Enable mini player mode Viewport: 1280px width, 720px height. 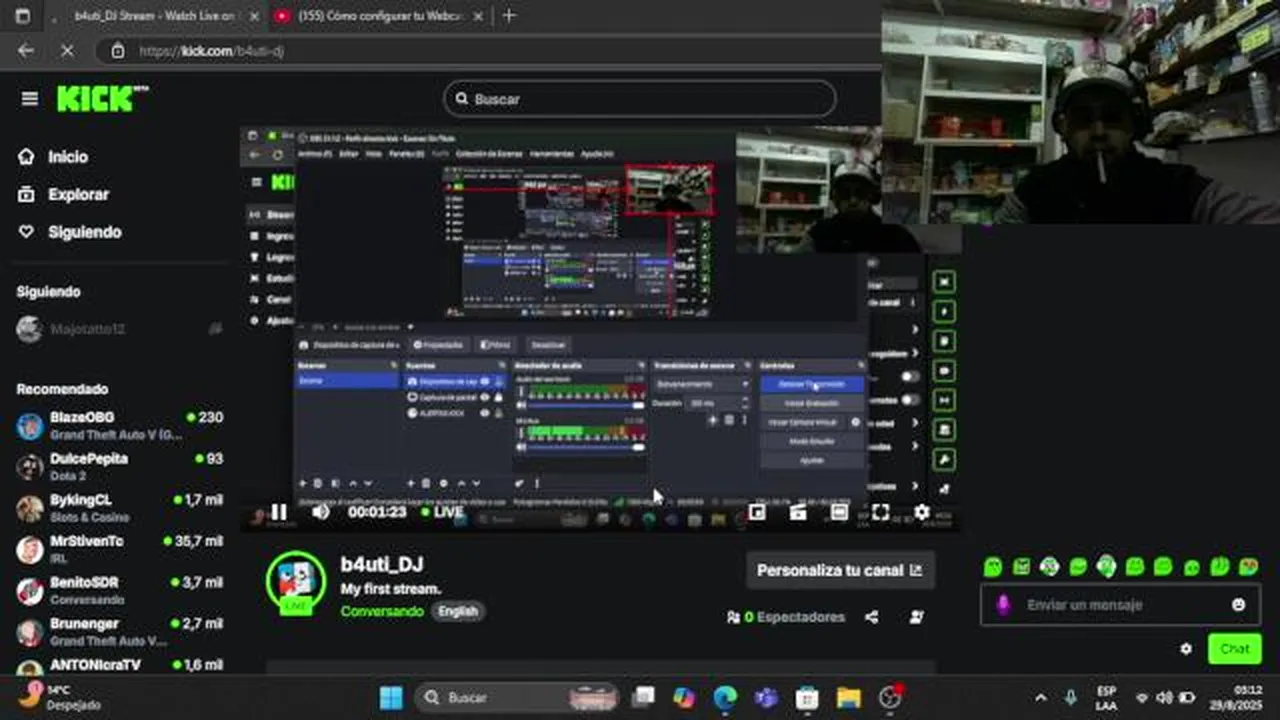click(x=757, y=512)
